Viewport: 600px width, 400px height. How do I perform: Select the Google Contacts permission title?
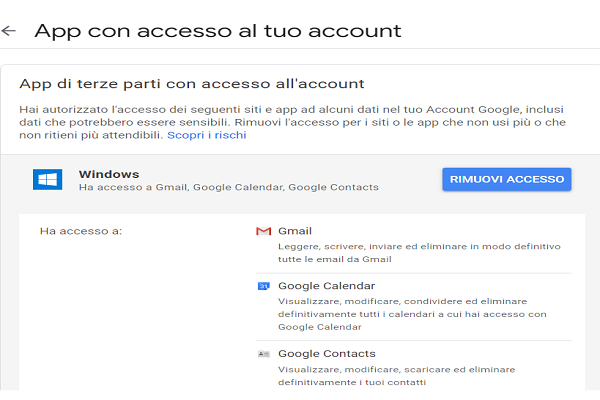327,354
